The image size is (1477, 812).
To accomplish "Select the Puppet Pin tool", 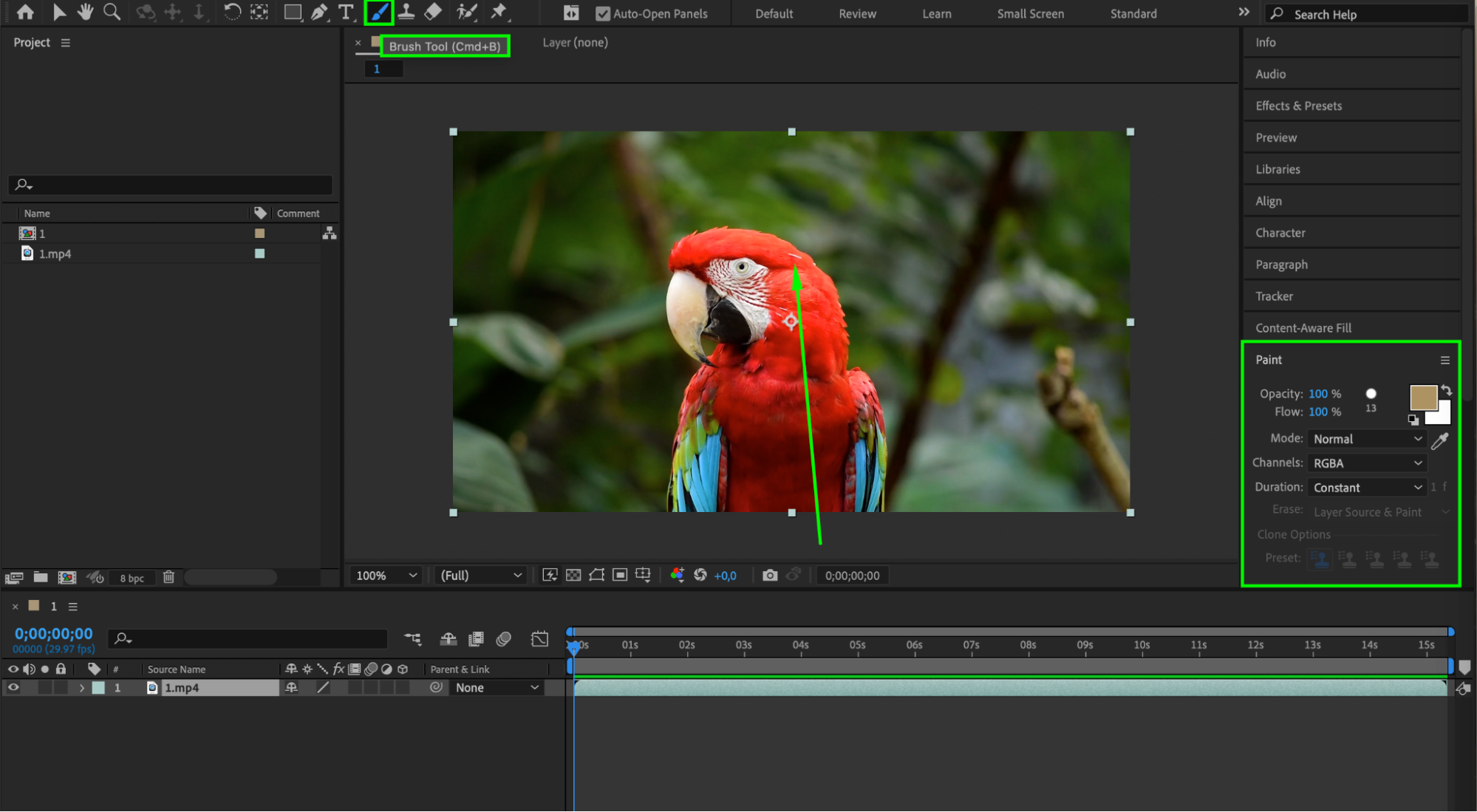I will [x=499, y=12].
